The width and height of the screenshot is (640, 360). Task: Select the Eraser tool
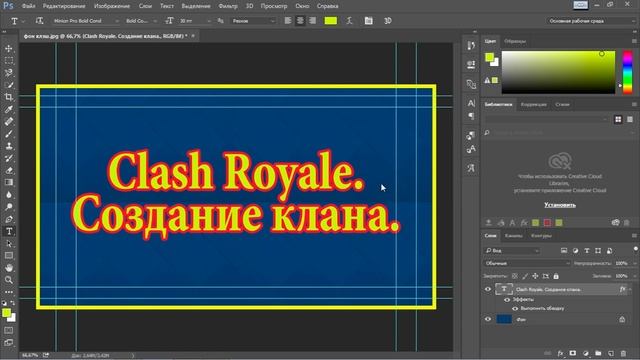(9, 171)
